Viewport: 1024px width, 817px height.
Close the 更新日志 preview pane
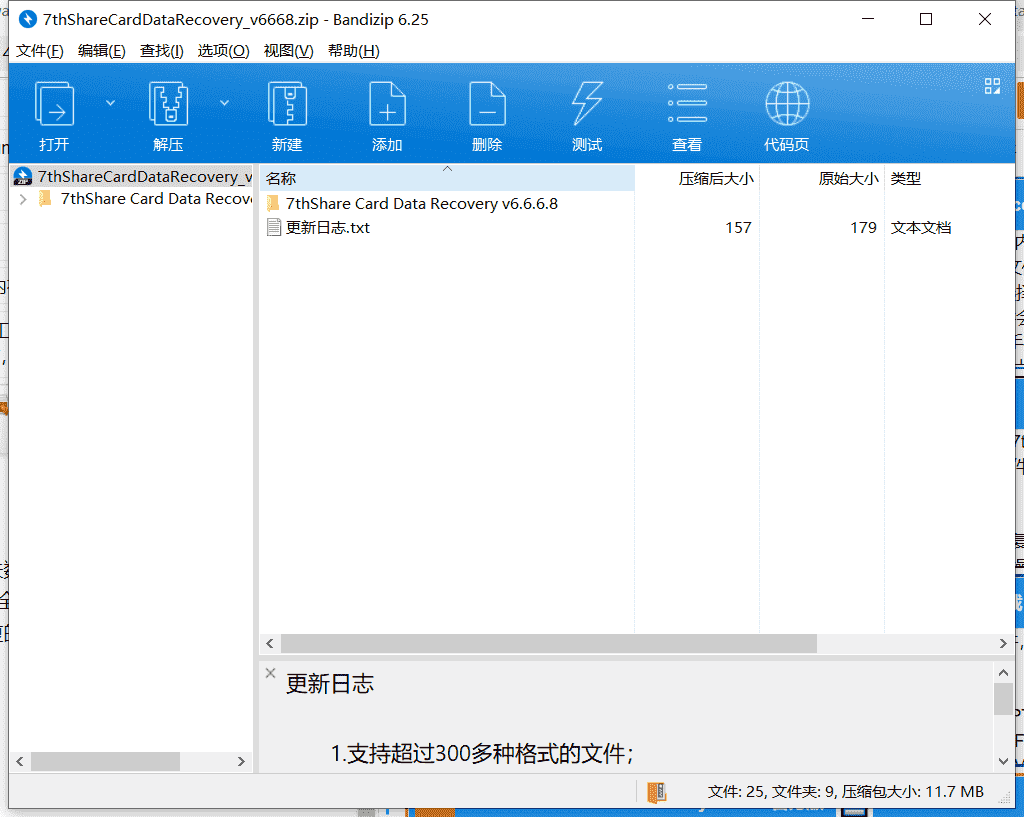[270, 673]
